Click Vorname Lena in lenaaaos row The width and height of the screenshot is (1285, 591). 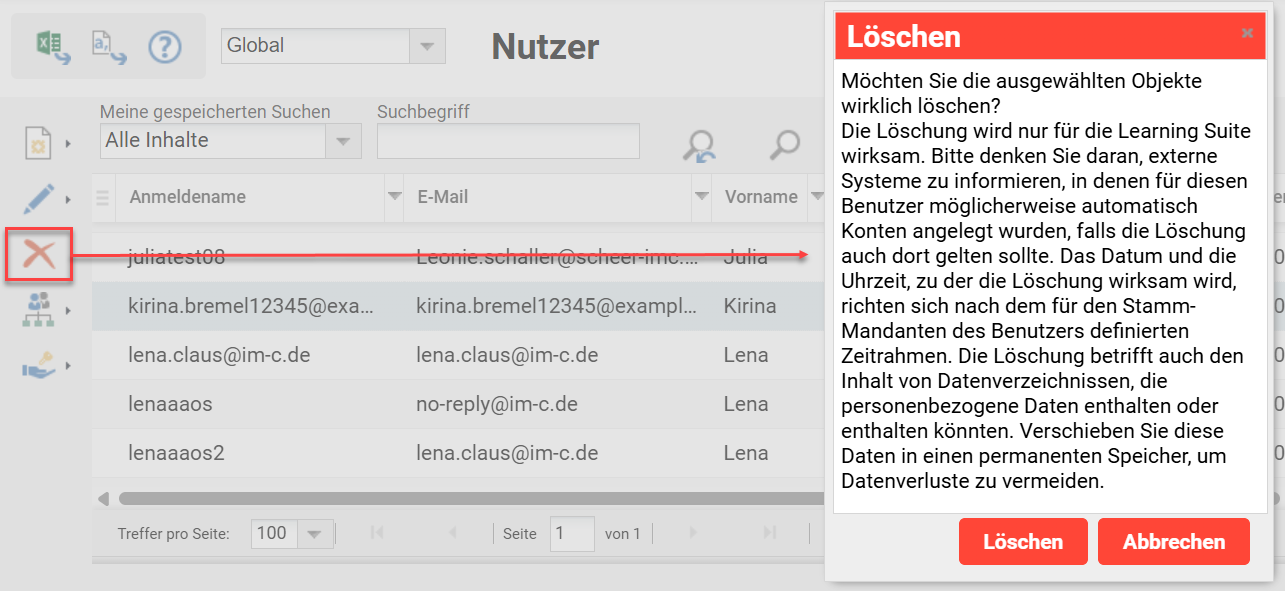746,404
